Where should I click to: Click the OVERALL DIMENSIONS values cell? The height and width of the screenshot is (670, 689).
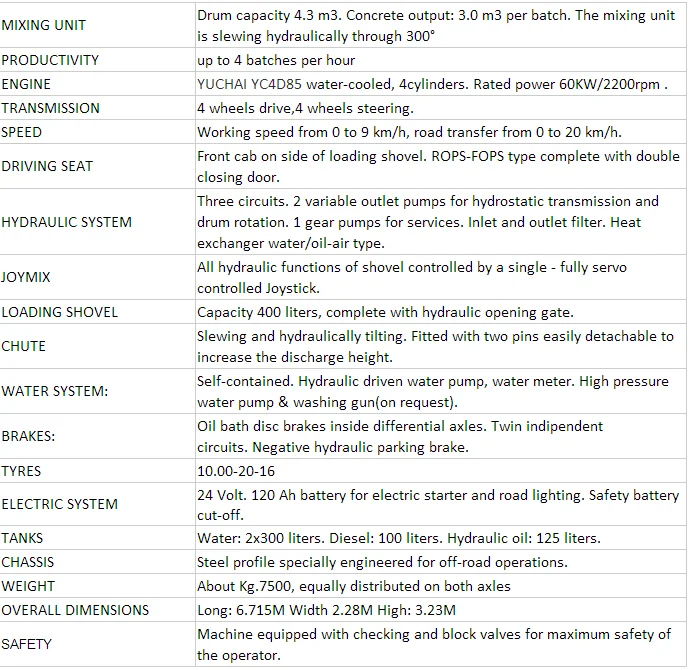(326, 610)
